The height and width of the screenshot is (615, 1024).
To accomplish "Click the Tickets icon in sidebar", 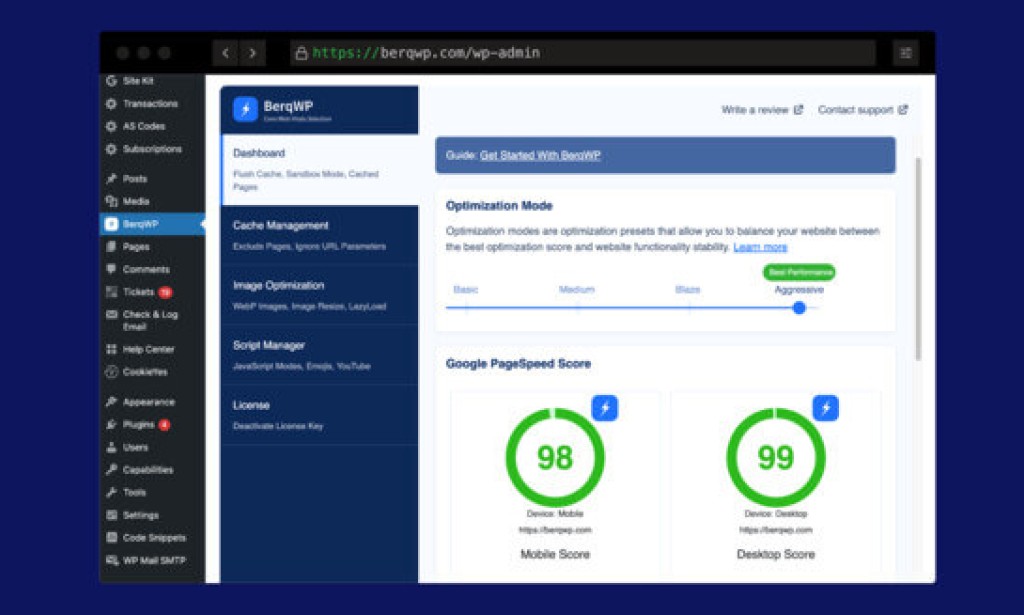I will point(112,292).
